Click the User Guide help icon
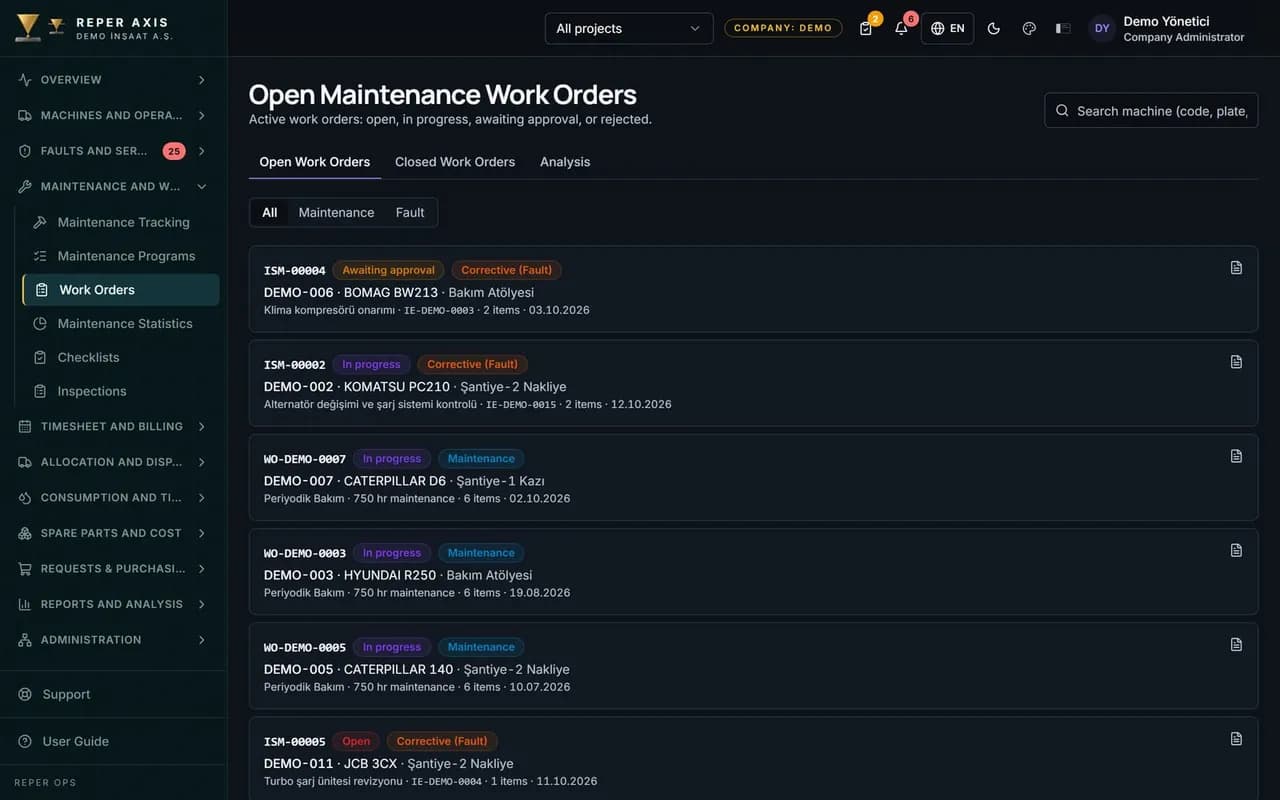 (25, 741)
